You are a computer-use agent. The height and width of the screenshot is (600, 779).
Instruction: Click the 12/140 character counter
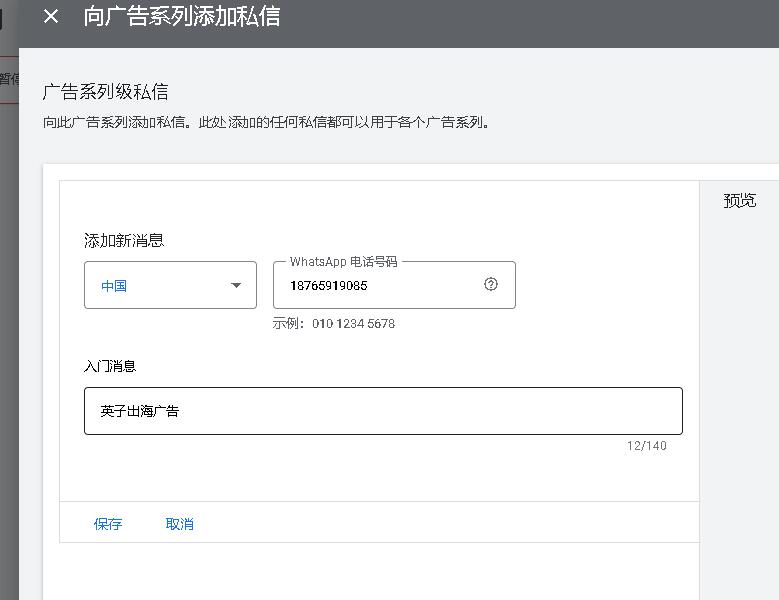click(x=646, y=446)
